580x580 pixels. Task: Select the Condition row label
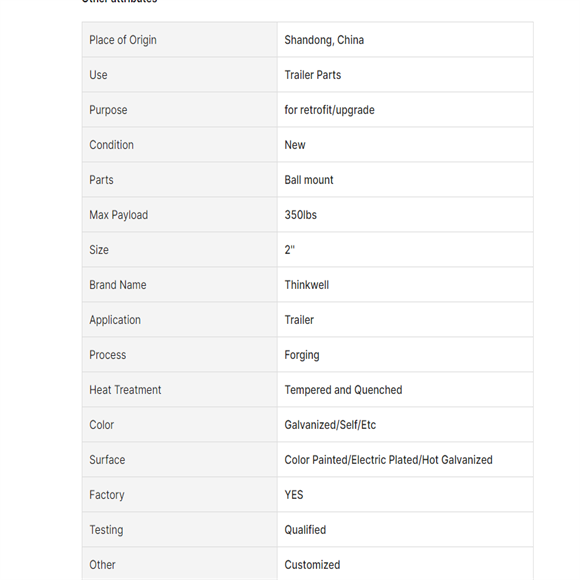[111, 145]
